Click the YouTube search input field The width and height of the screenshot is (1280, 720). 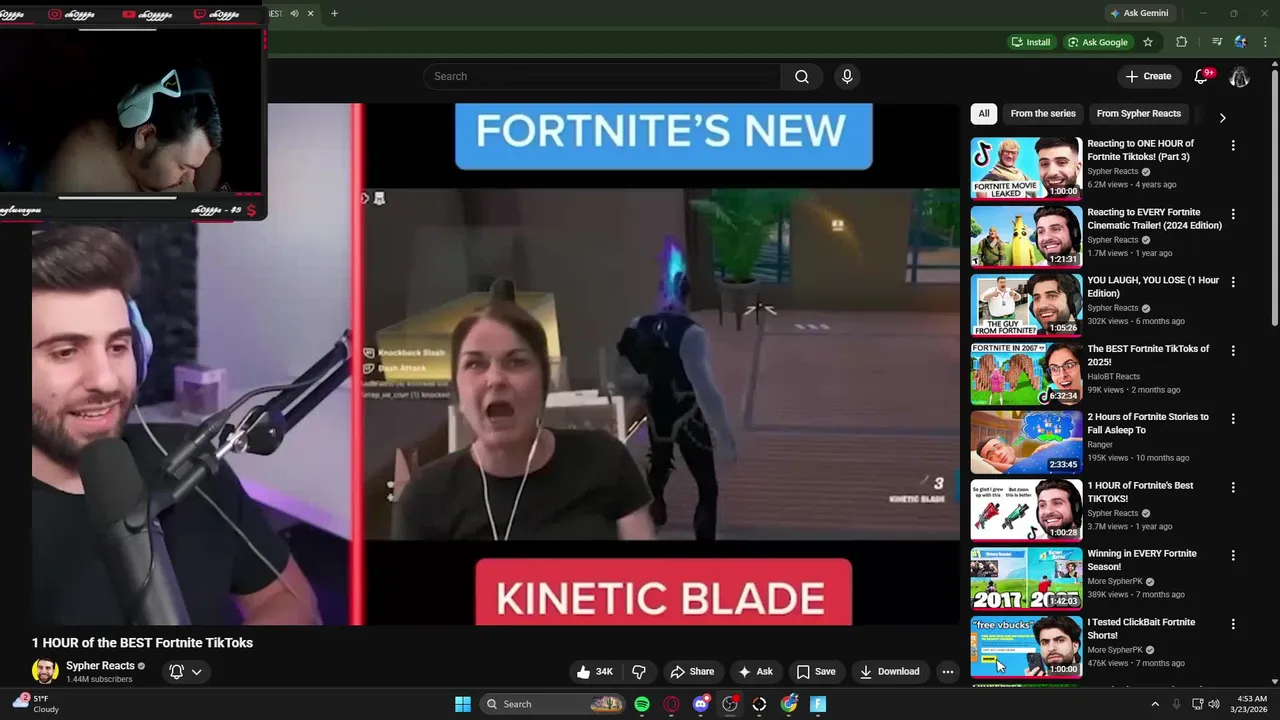602,77
